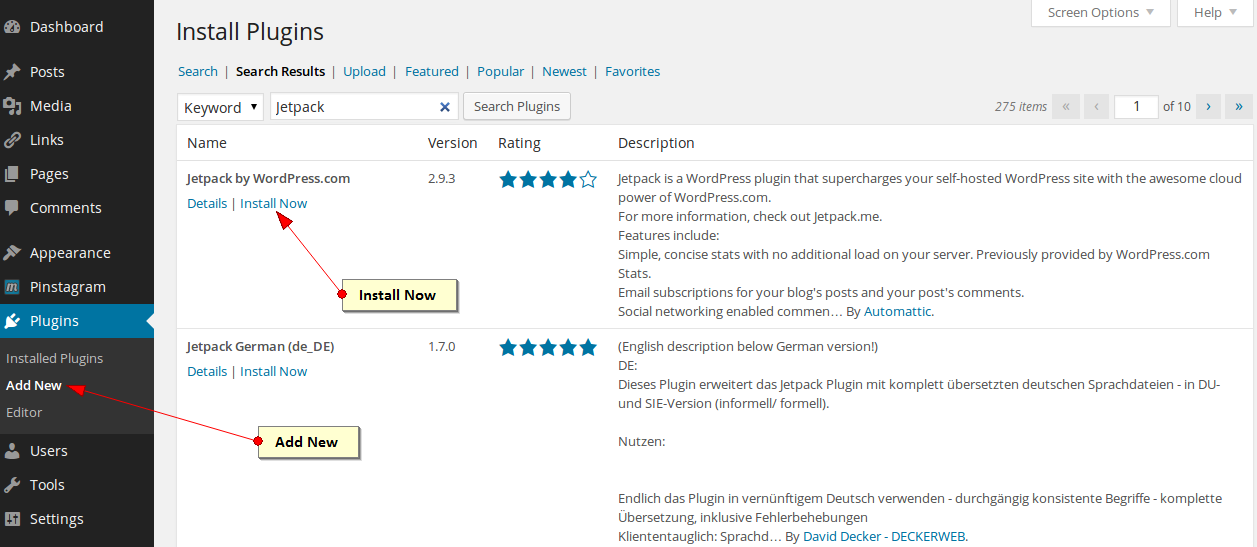Click the Settings icon in the sidebar
1257x547 pixels.
click(12, 519)
